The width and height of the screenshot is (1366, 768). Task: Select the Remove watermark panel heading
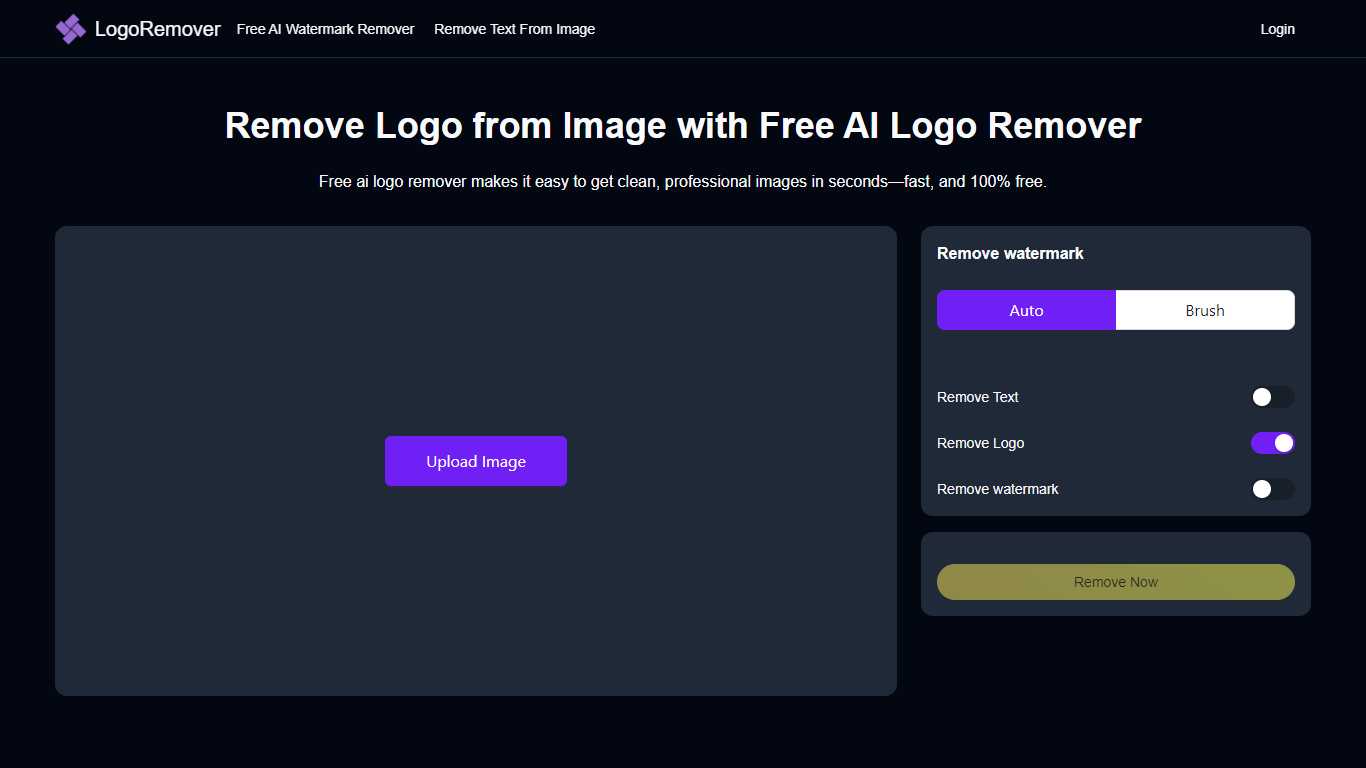[x=1010, y=253]
